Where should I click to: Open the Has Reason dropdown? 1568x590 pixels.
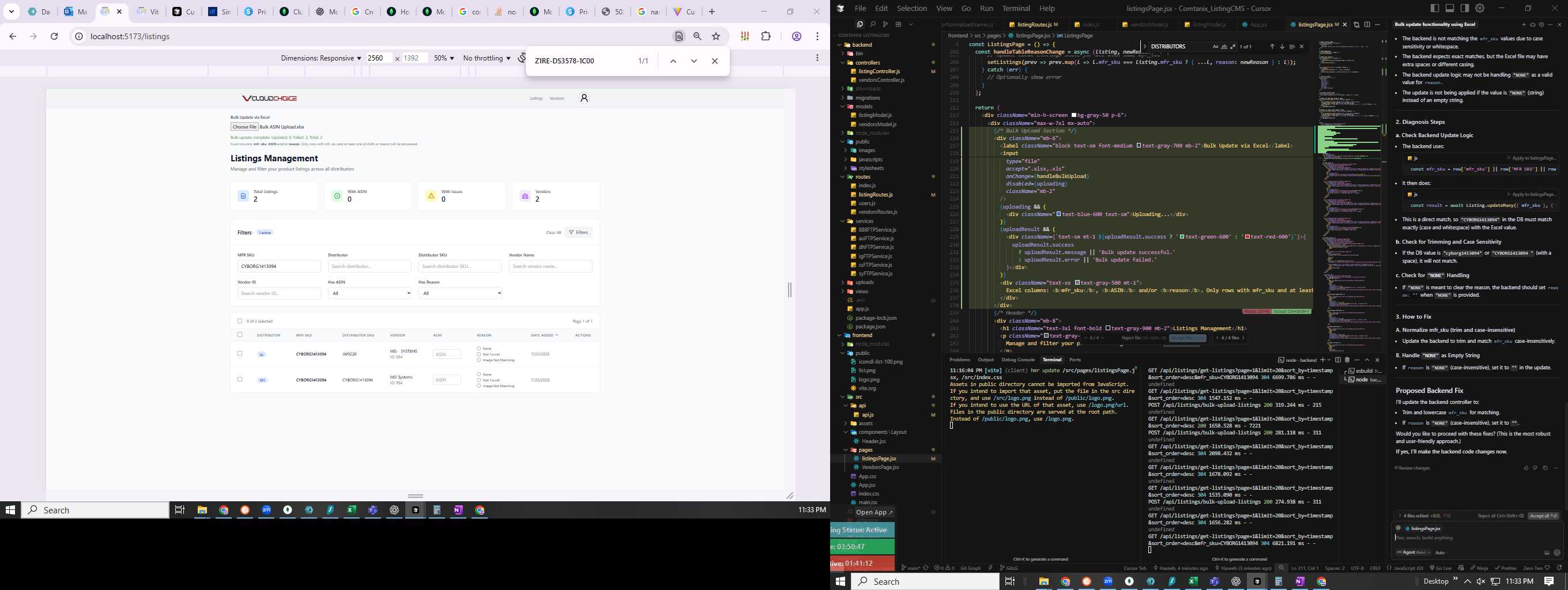click(x=460, y=293)
